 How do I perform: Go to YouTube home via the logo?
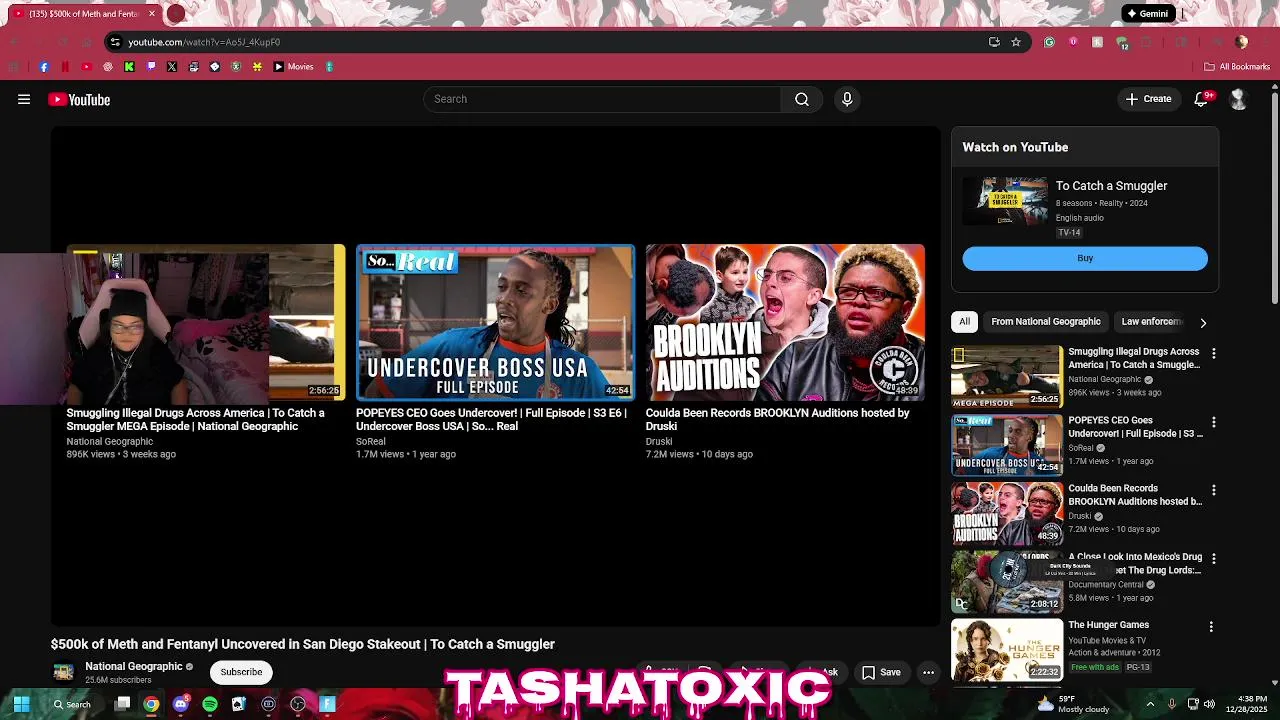pyautogui.click(x=79, y=99)
